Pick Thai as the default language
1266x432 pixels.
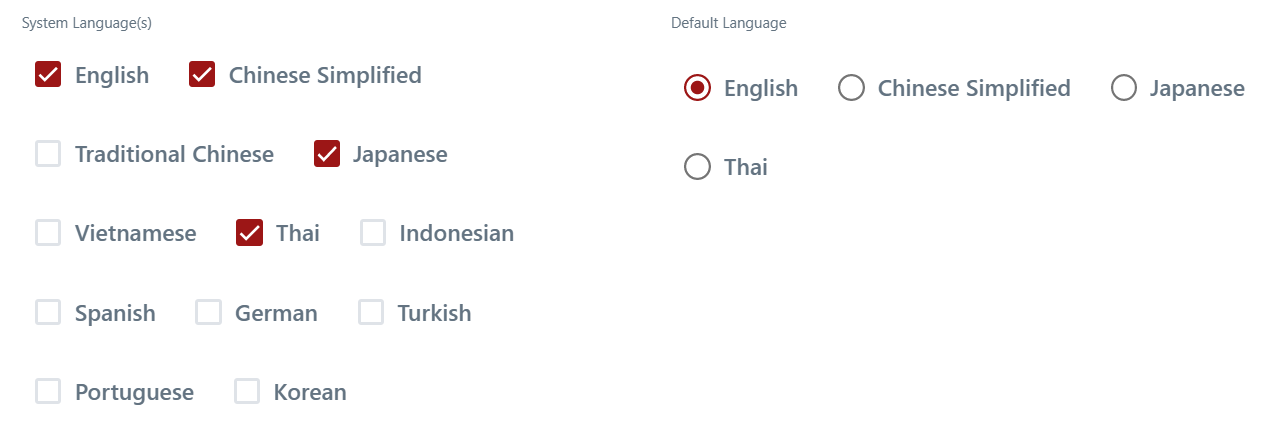[x=697, y=167]
